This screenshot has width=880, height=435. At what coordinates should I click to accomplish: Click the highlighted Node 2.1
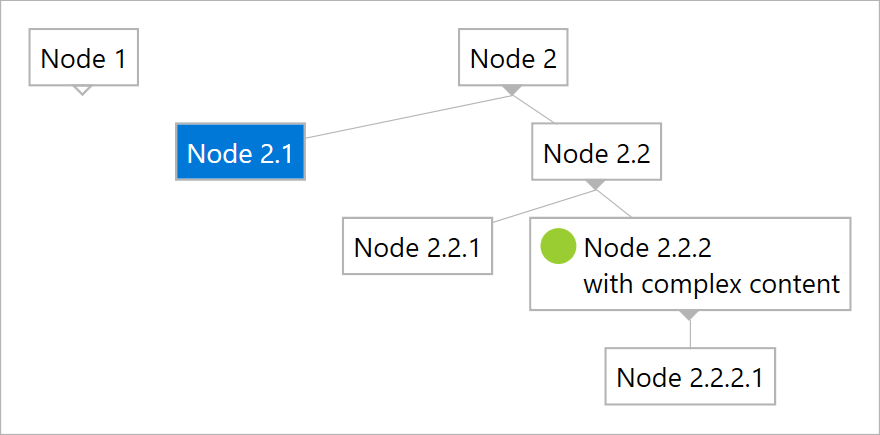240,152
